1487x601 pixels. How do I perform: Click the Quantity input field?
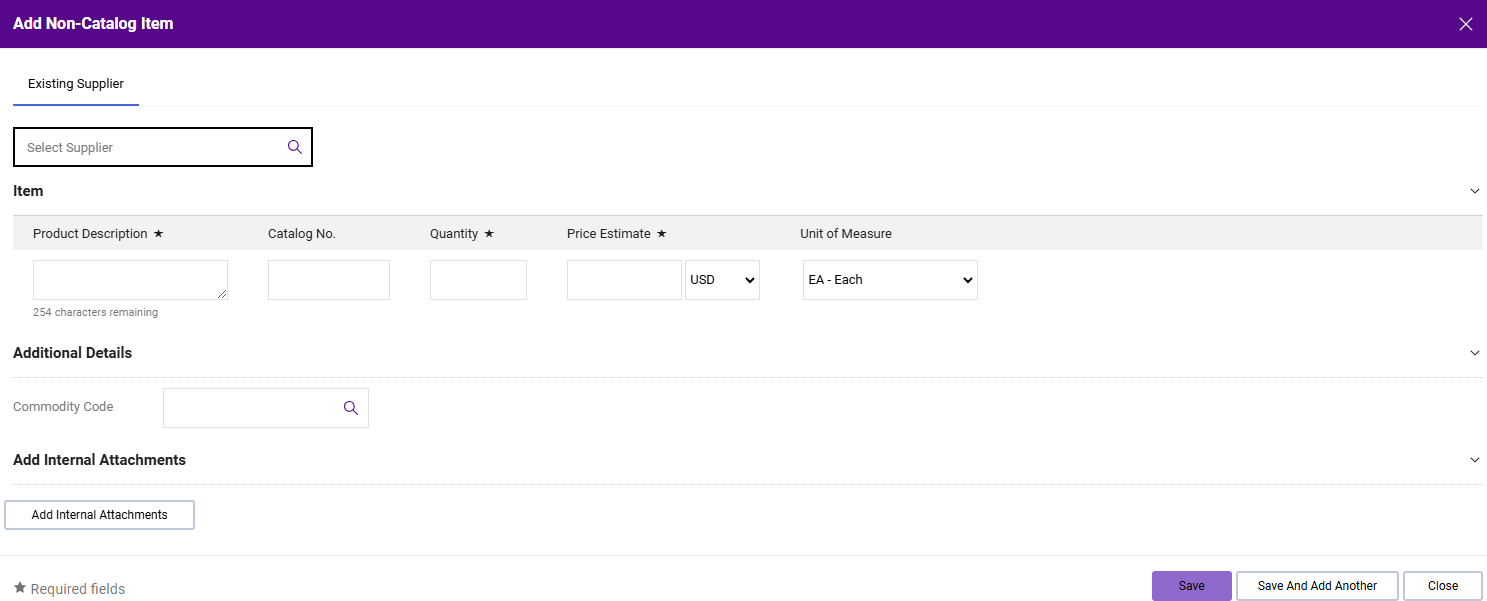(x=478, y=280)
